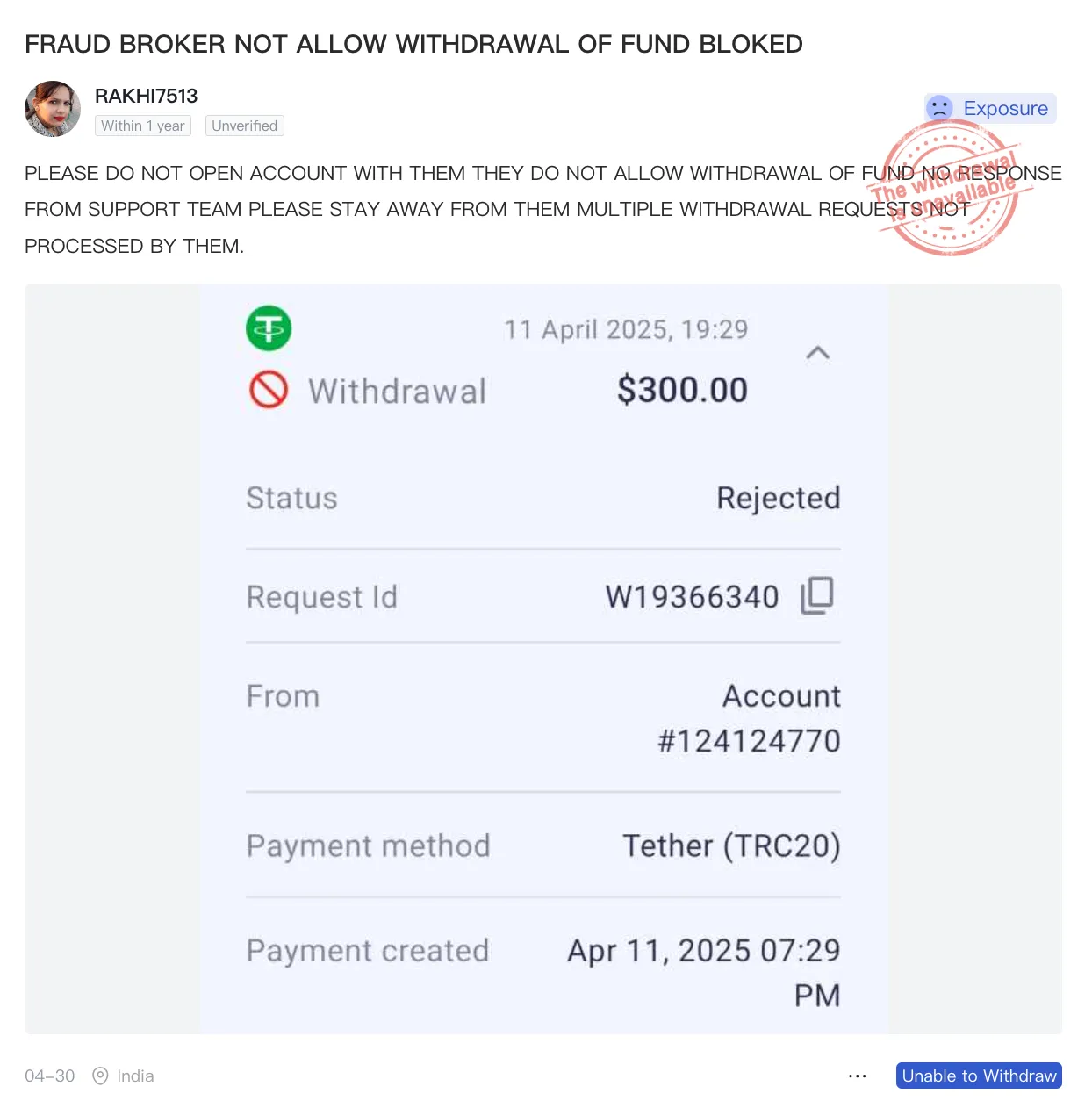The image size is (1092, 1108).
Task: Click the $300.00 withdrawal amount
Action: (x=682, y=389)
